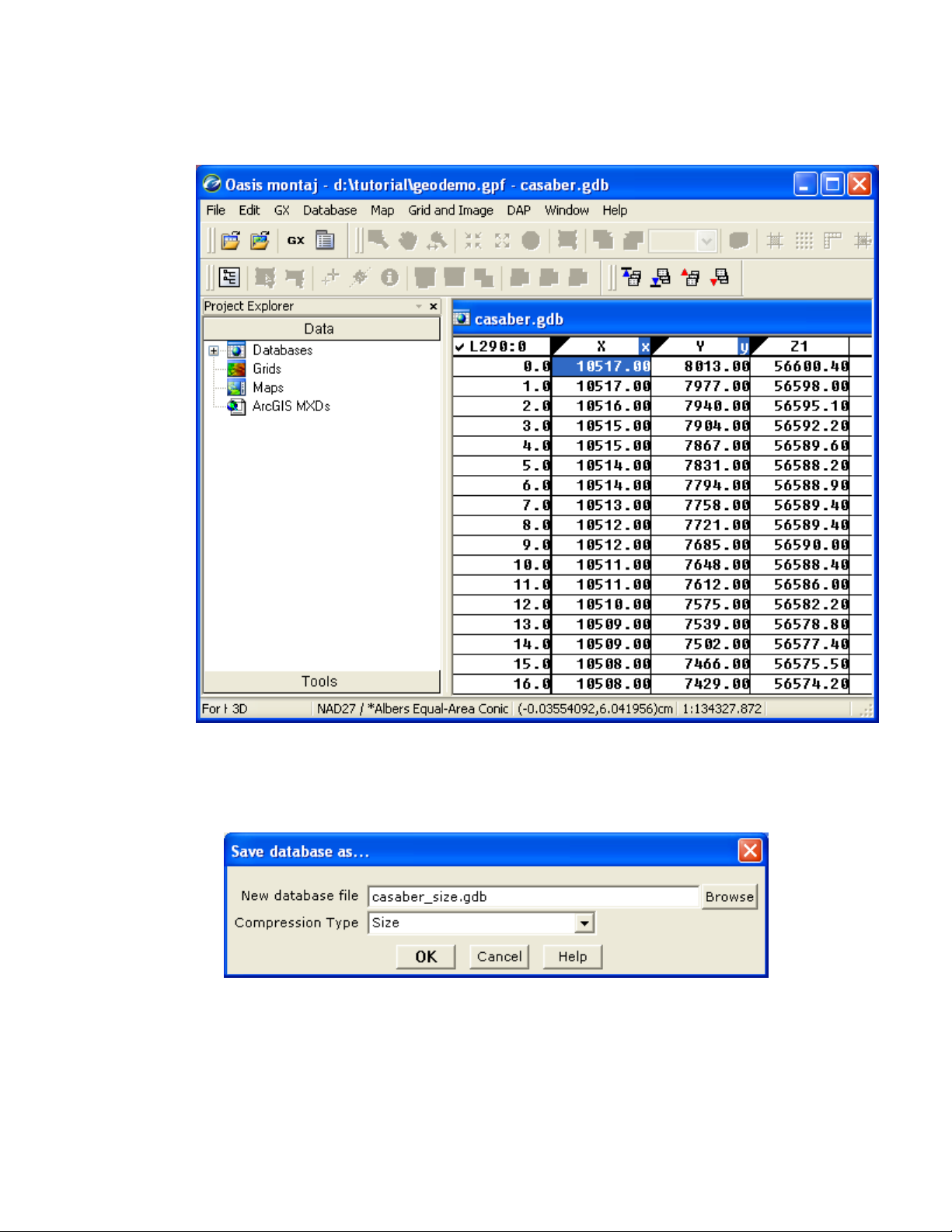
Task: Click the database icon with red down arrow
Action: 720,277
